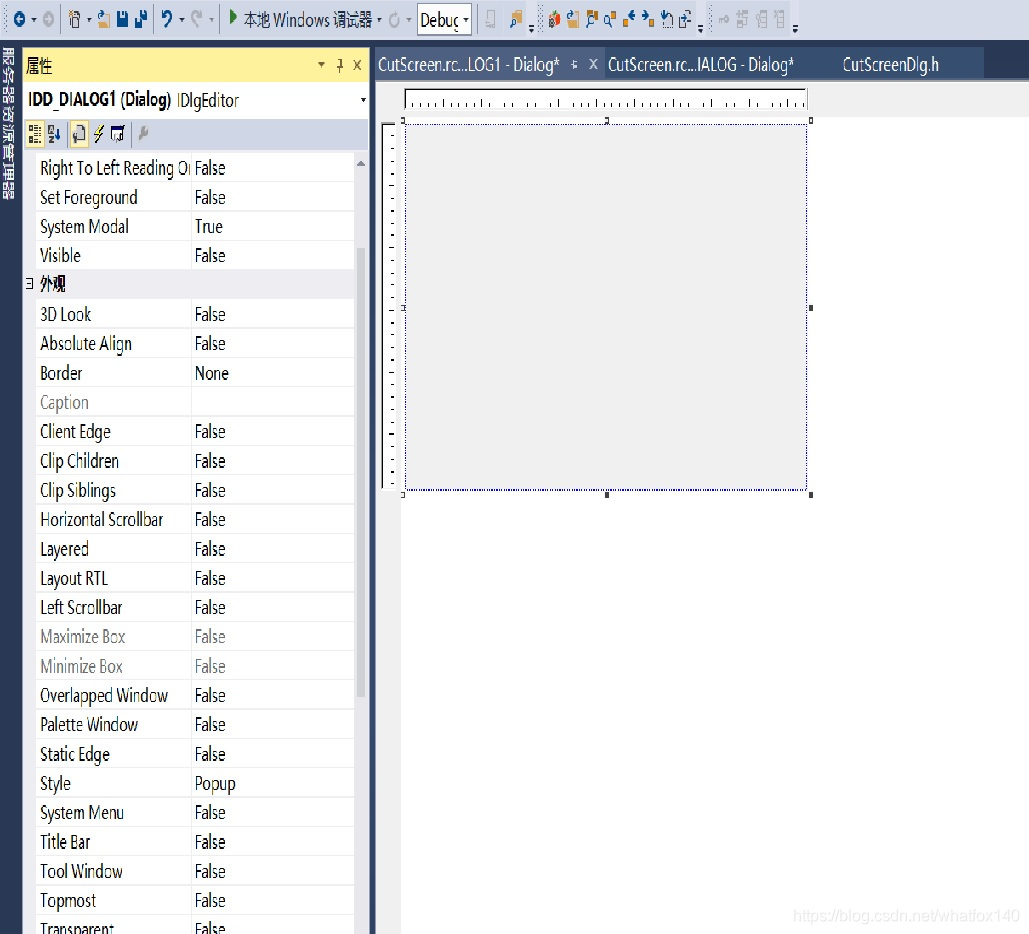Select the Layout RTL property row
The image size is (1029, 934).
click(x=195, y=579)
